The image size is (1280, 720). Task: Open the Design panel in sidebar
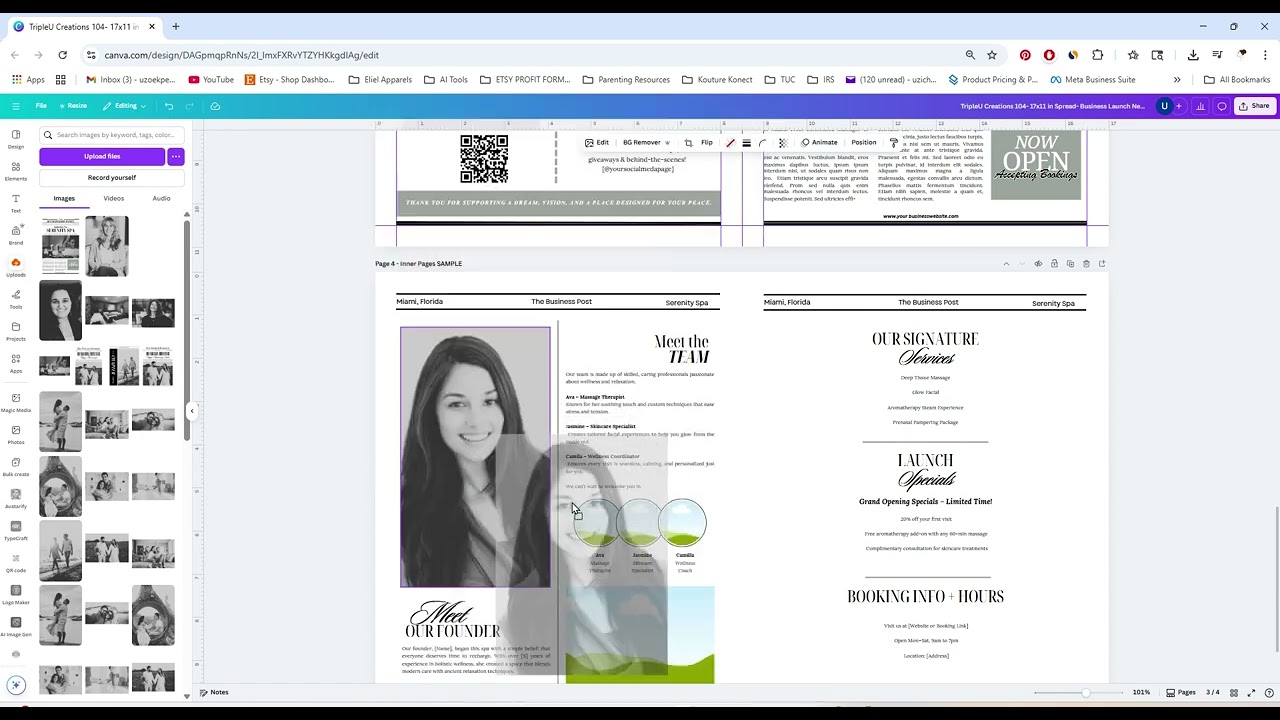[x=15, y=139]
